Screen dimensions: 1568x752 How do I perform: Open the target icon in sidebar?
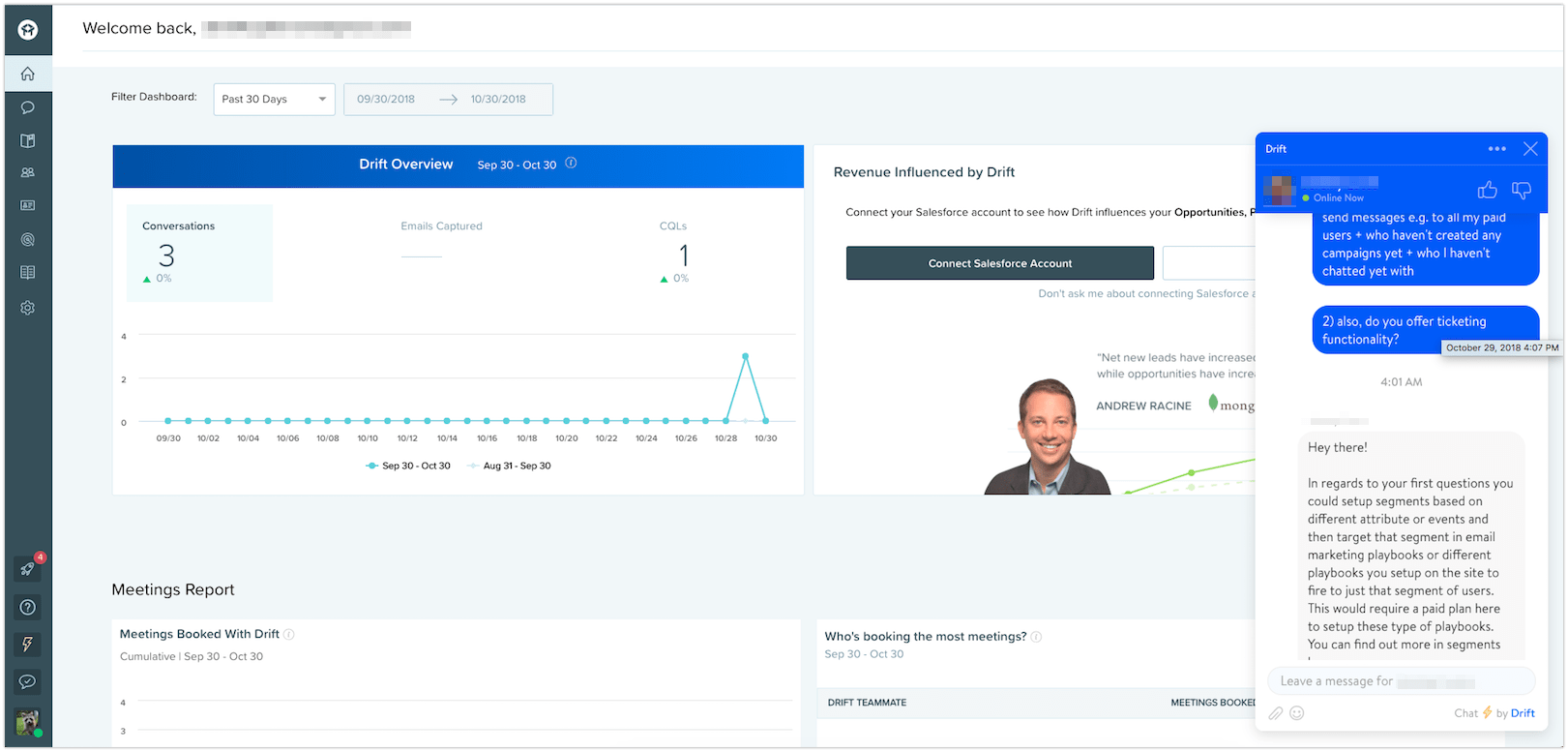coord(28,239)
